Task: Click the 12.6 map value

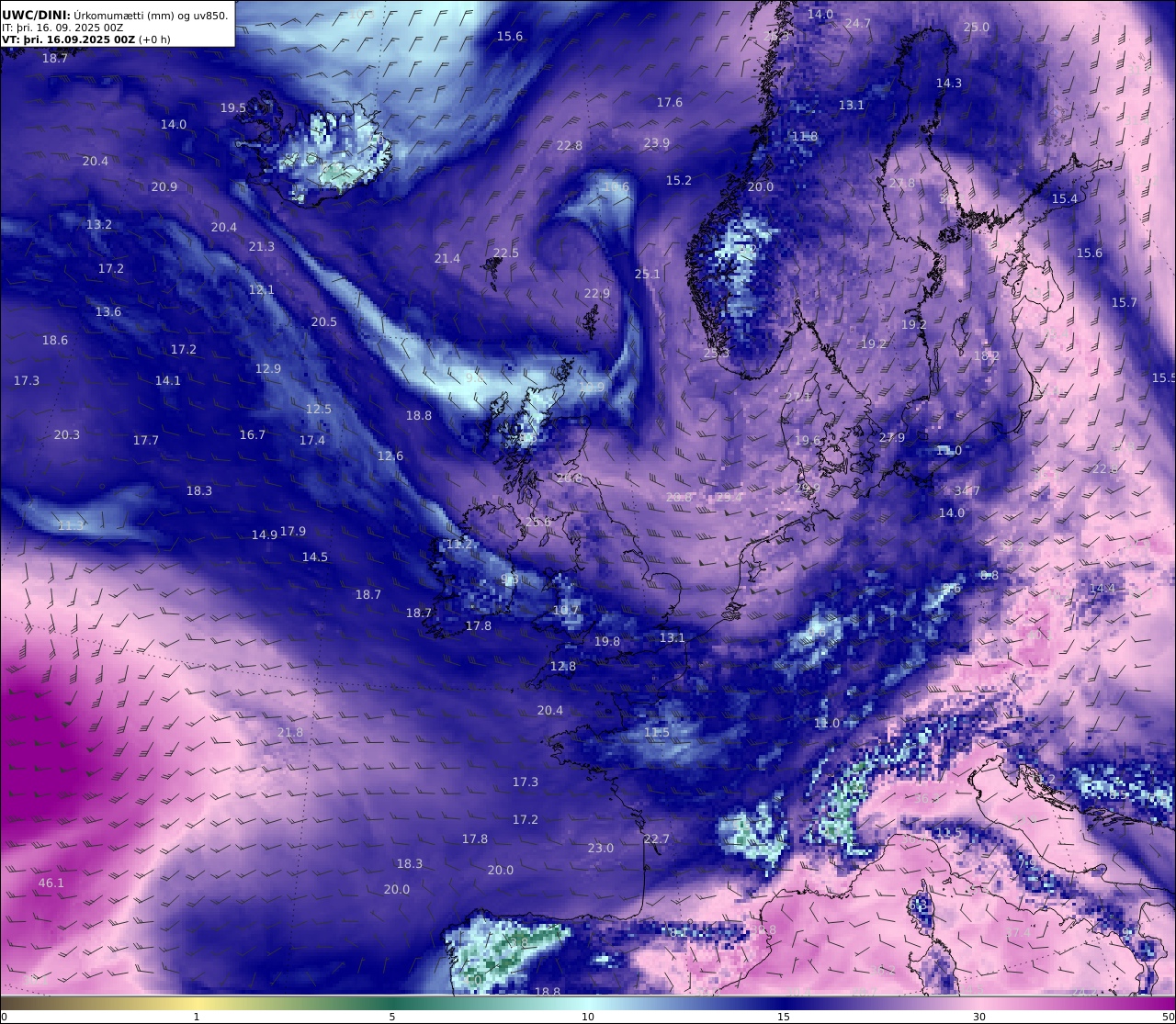Action: pos(390,456)
